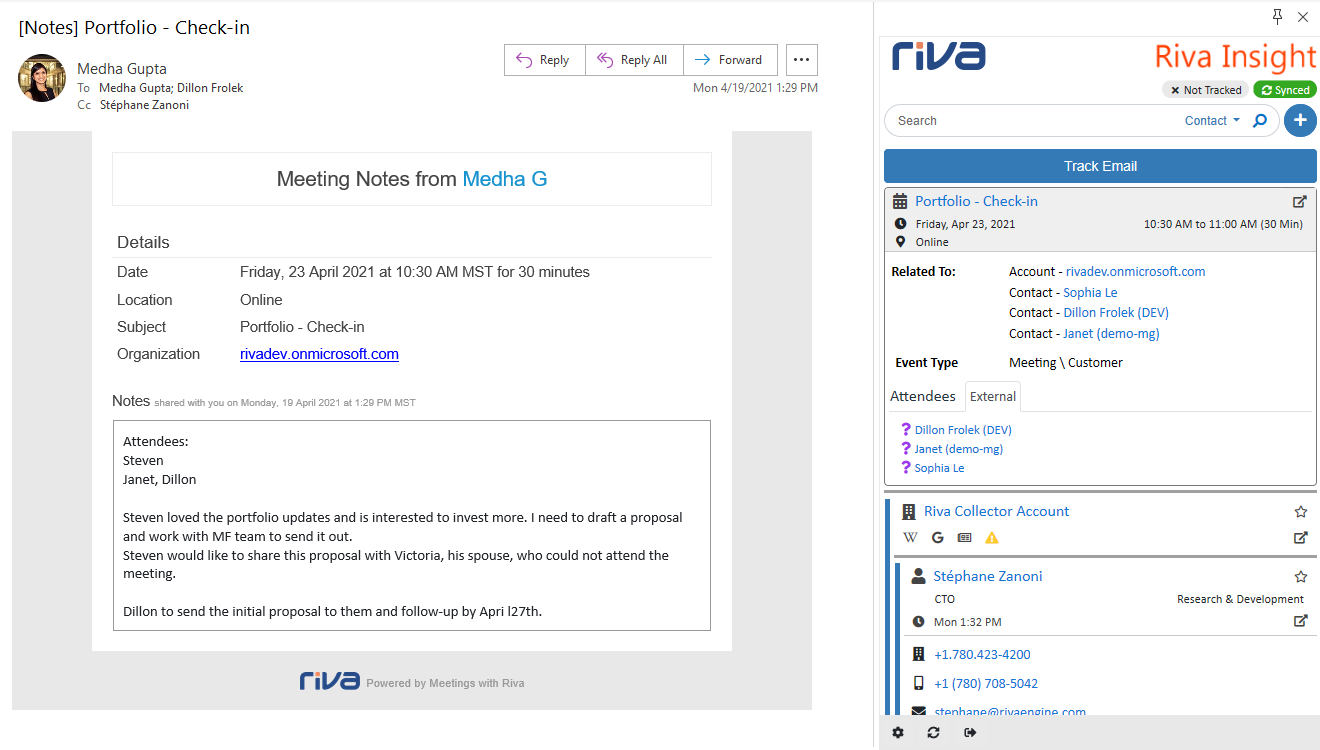Open Stéphane Zanoni record external link icon
This screenshot has height=750, width=1320.
tap(1301, 621)
